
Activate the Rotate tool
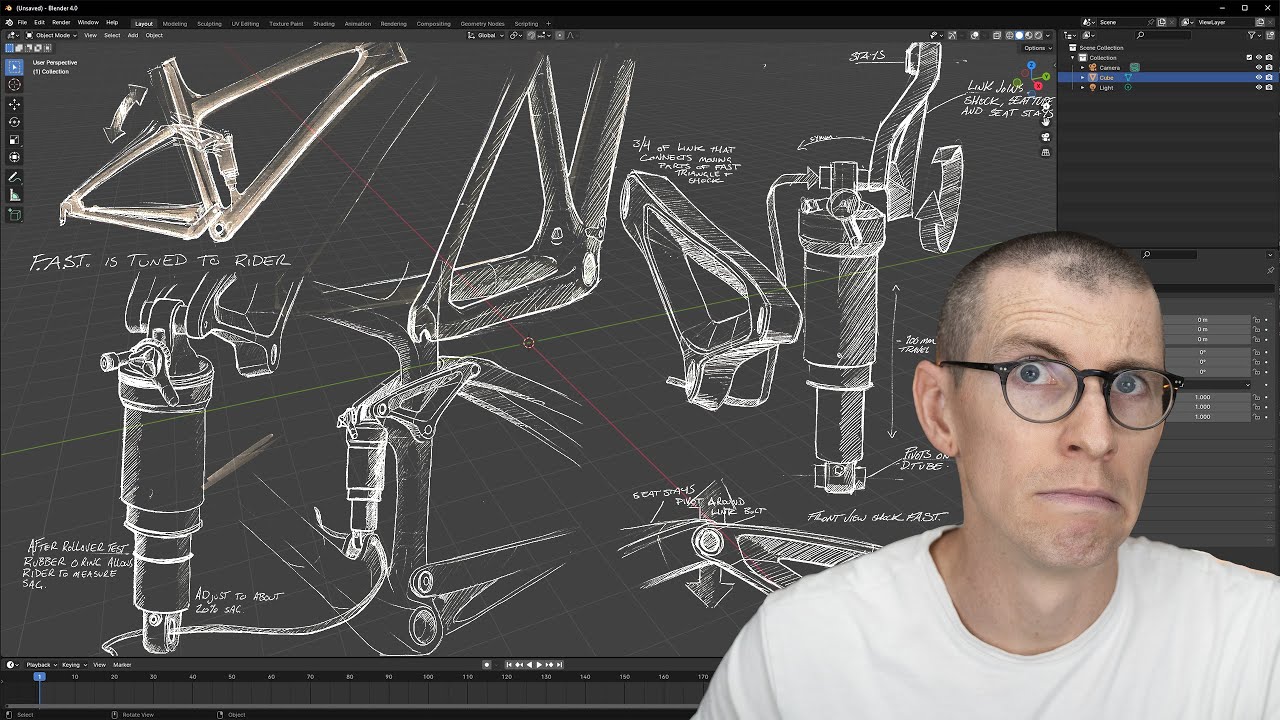pos(14,122)
